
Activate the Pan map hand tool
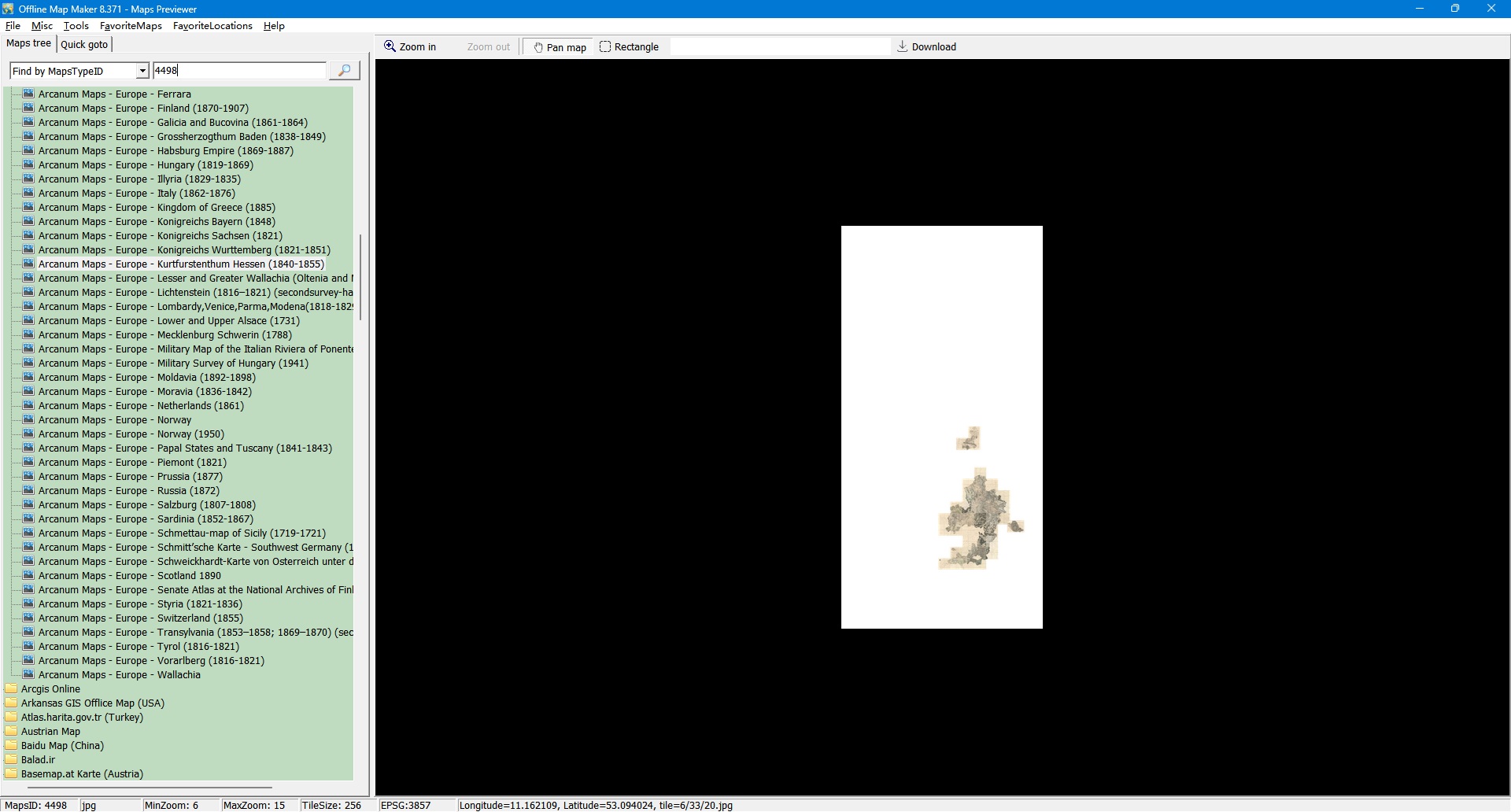(x=560, y=47)
